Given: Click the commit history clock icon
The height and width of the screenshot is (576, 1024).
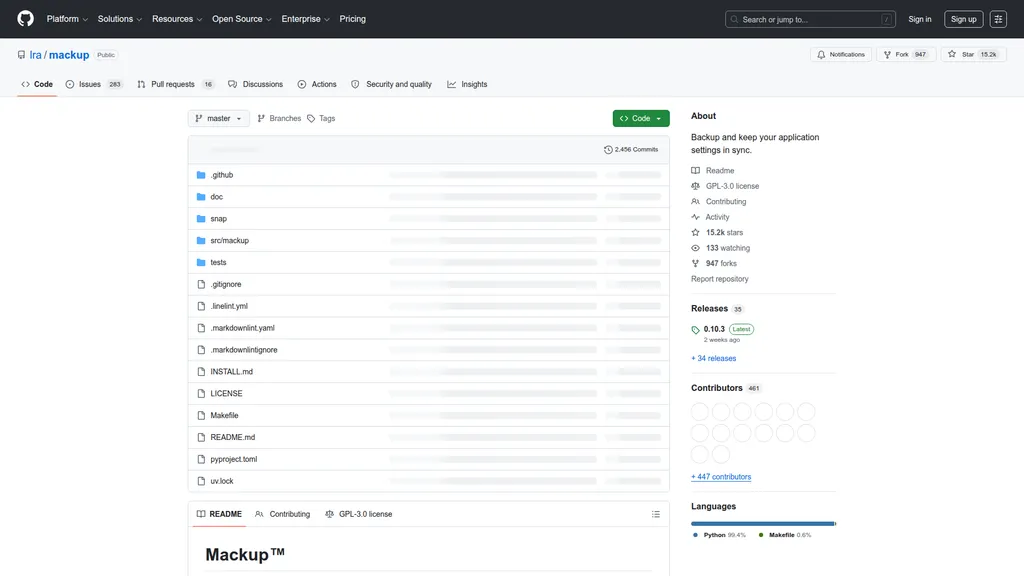Looking at the screenshot, I should tap(608, 150).
